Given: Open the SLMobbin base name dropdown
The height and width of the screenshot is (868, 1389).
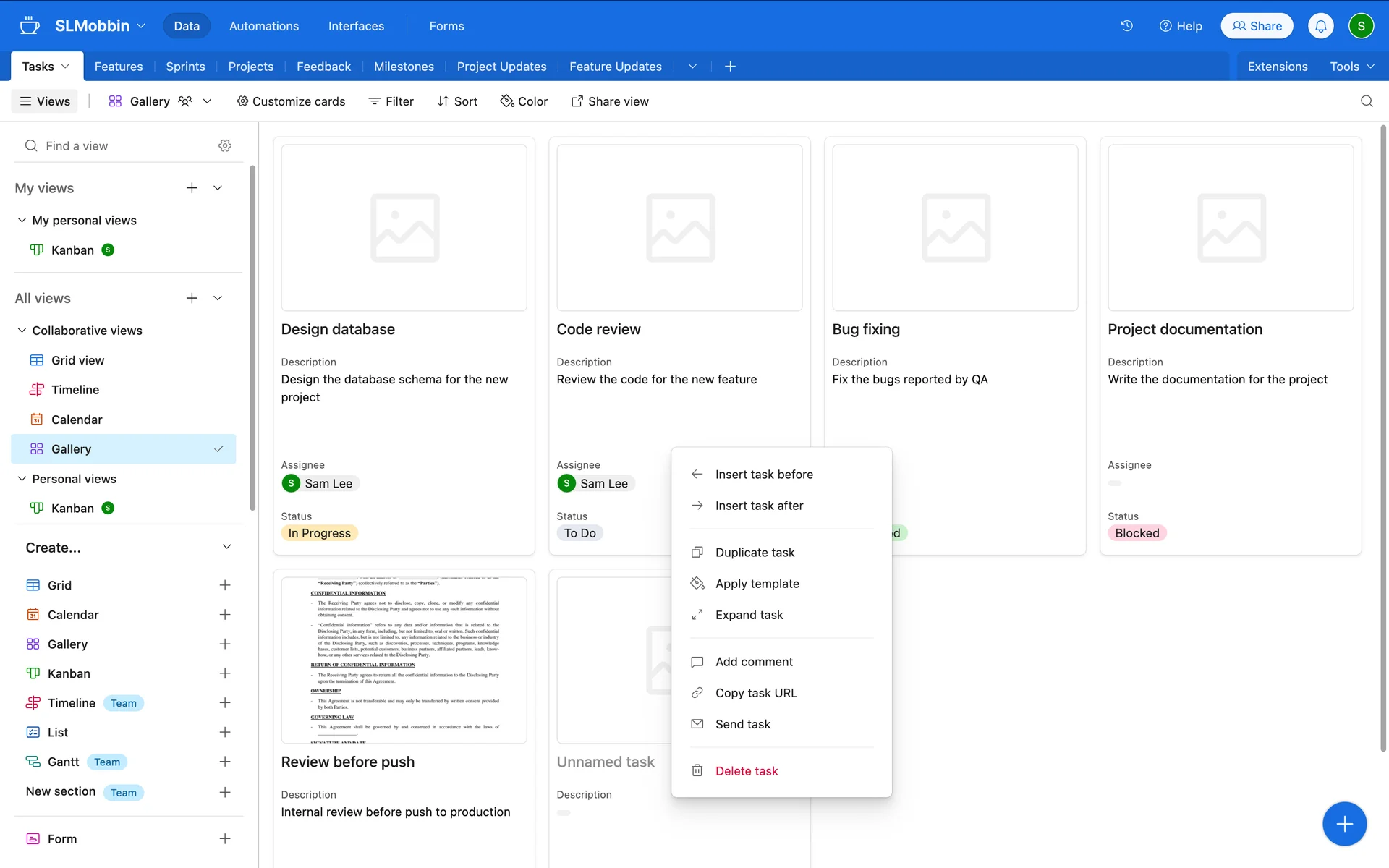Looking at the screenshot, I should [x=100, y=26].
